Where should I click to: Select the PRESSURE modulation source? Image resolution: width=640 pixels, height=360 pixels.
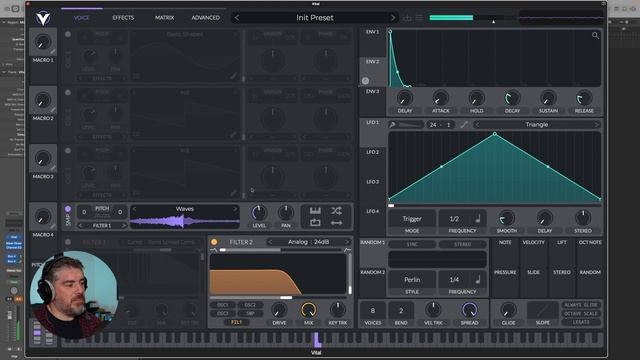(505, 272)
